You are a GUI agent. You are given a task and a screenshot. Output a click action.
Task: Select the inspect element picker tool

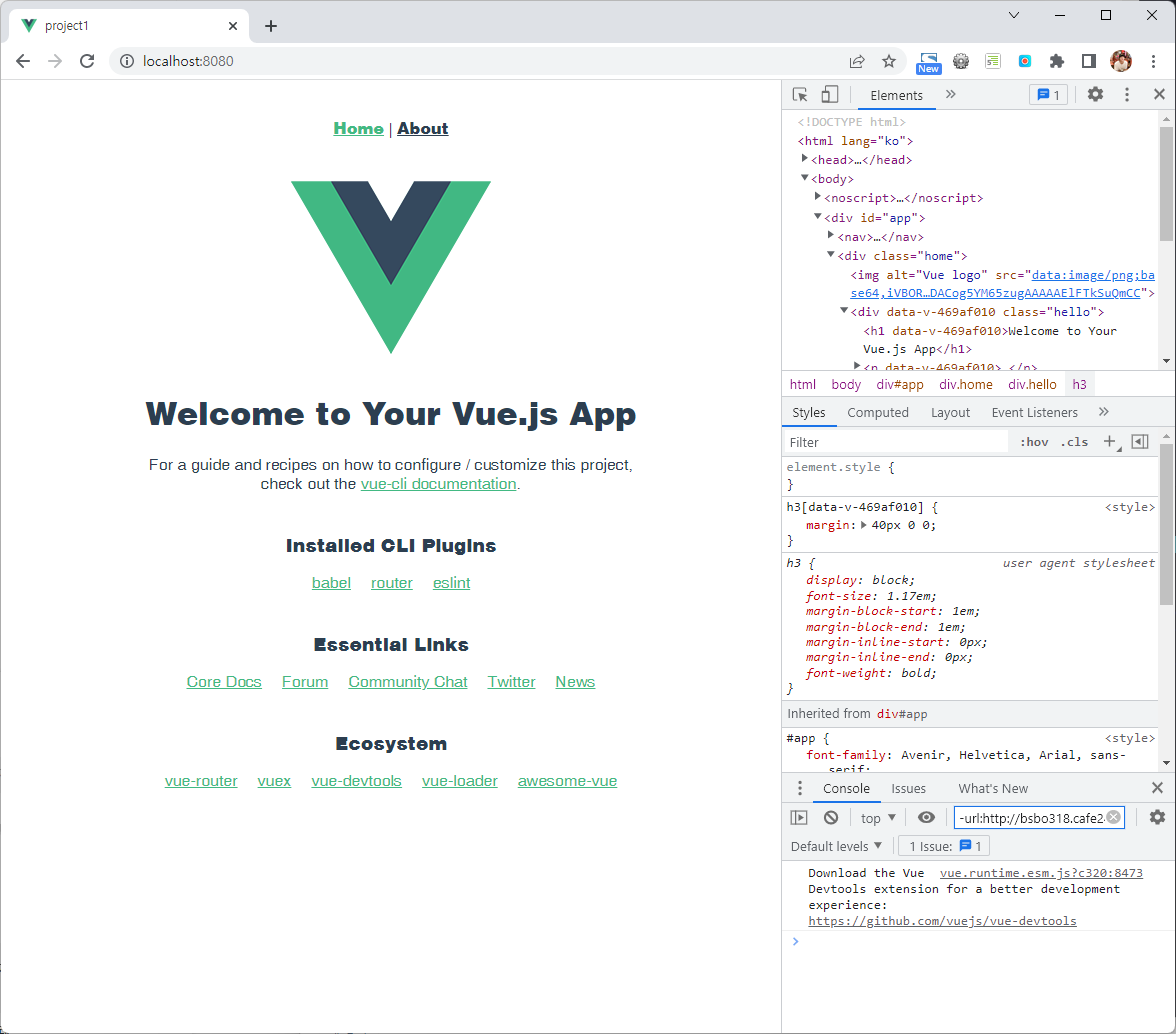click(x=800, y=94)
